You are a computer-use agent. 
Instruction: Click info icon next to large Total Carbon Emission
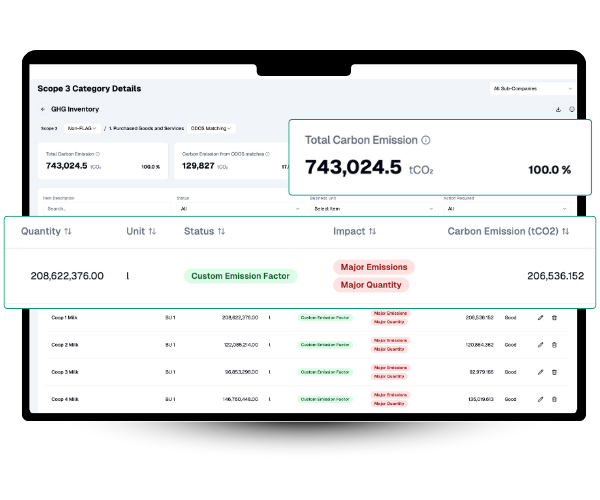[426, 141]
